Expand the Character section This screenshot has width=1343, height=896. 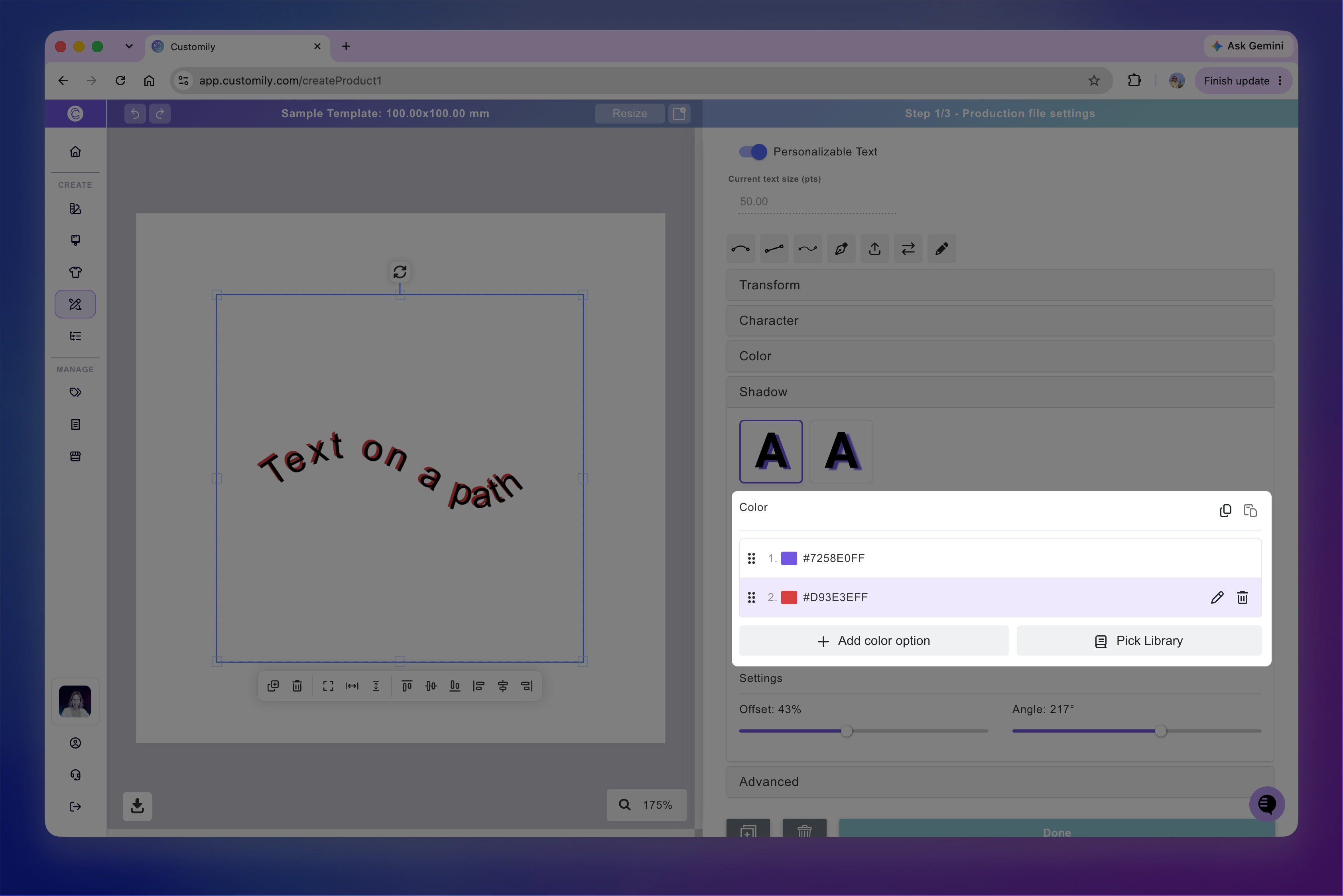tap(1000, 320)
